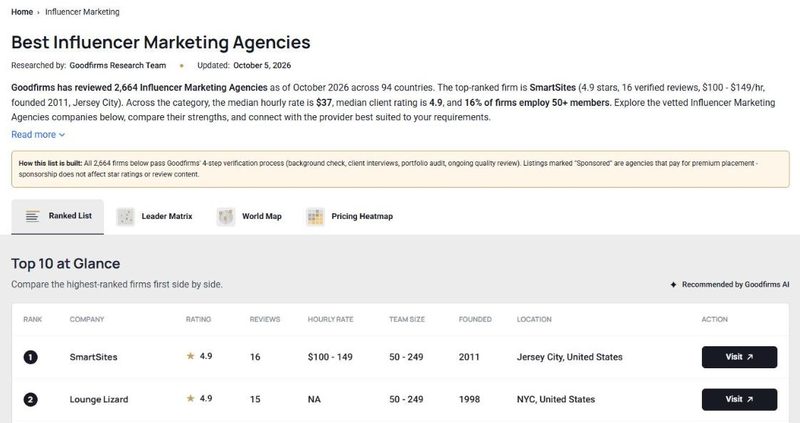Click the How this list is built notice
Screen dimensions: 800x423
(x=401, y=169)
